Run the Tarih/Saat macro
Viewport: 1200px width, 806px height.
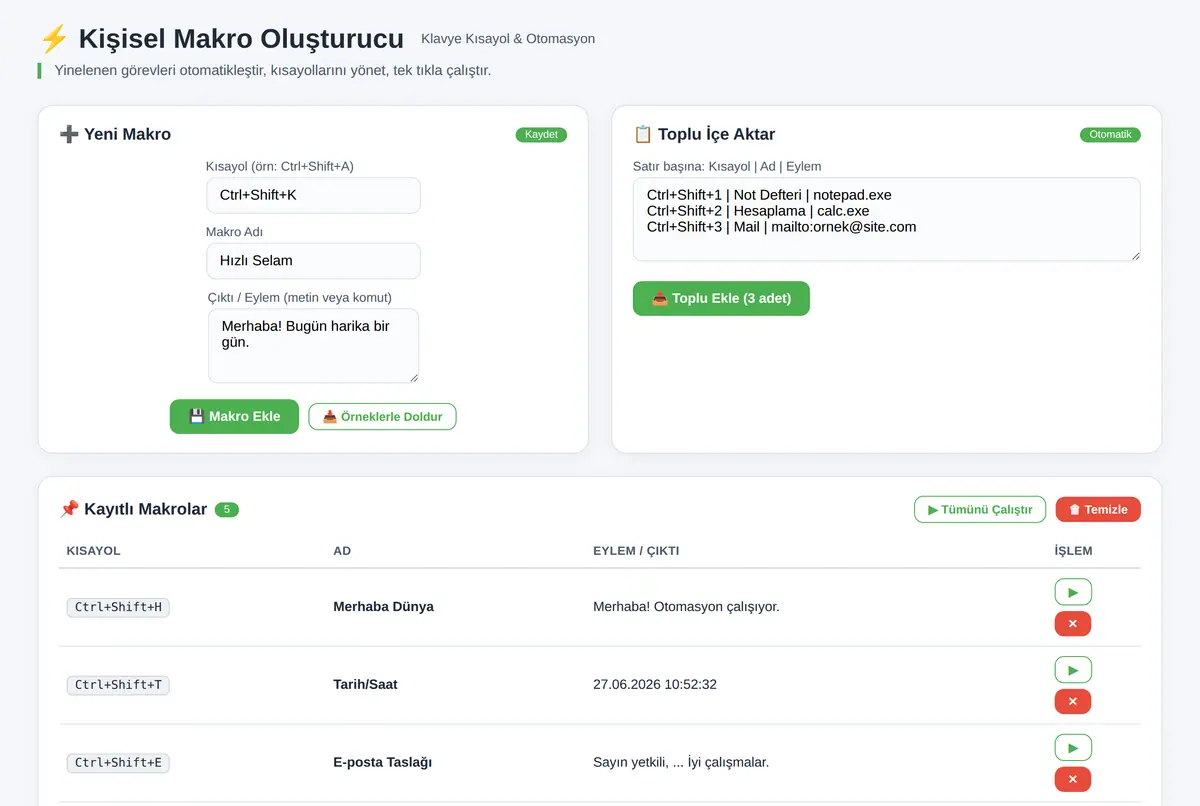[x=1073, y=670]
